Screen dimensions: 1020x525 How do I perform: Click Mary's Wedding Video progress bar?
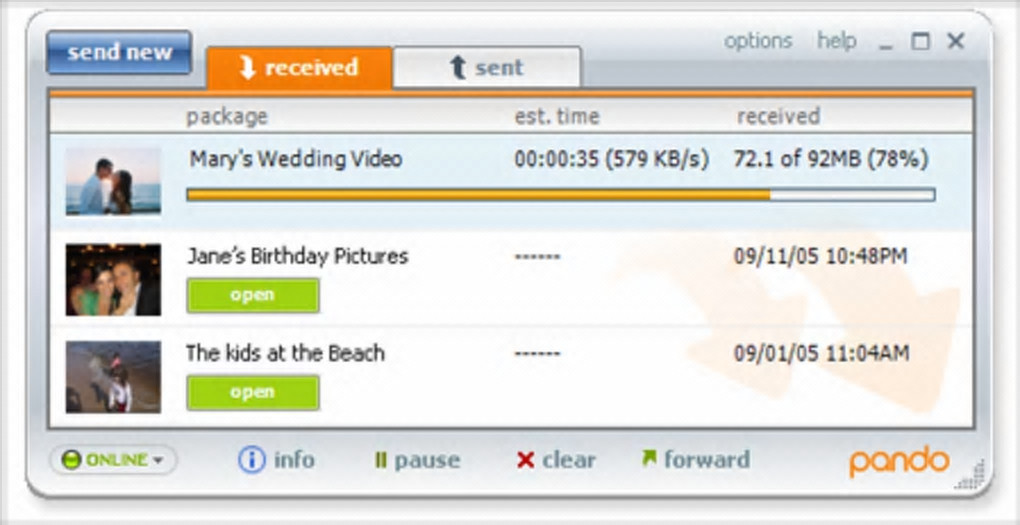560,195
